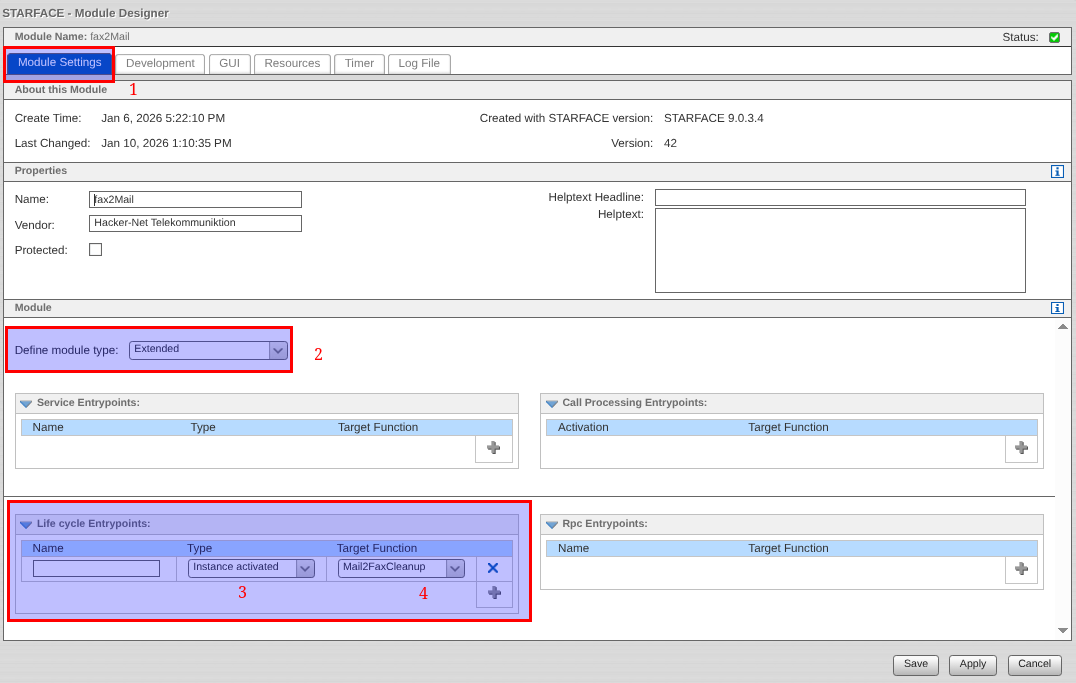Collapse the Rpc Entrypoints panel

click(551, 524)
